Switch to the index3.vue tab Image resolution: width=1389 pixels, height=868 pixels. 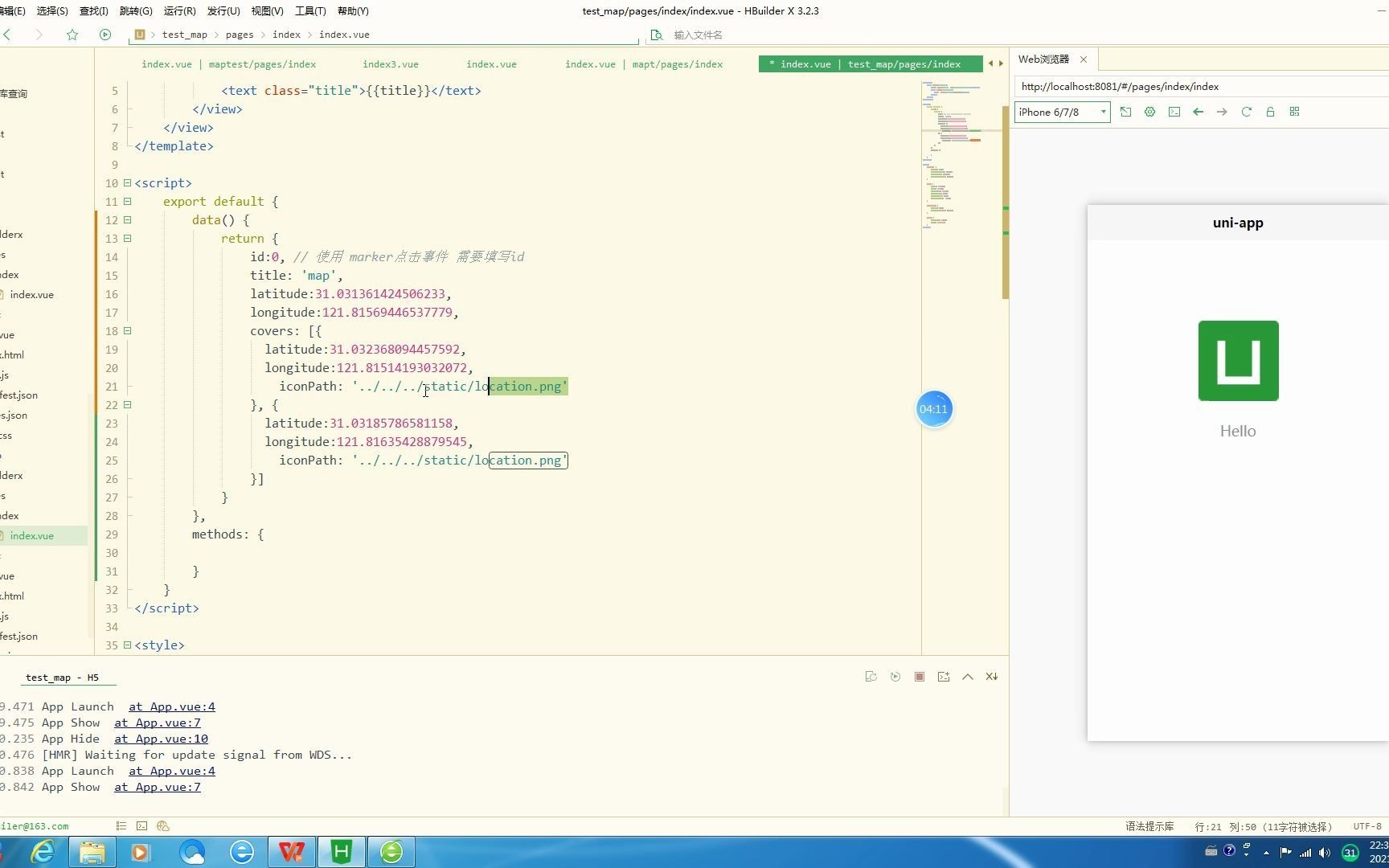click(391, 64)
